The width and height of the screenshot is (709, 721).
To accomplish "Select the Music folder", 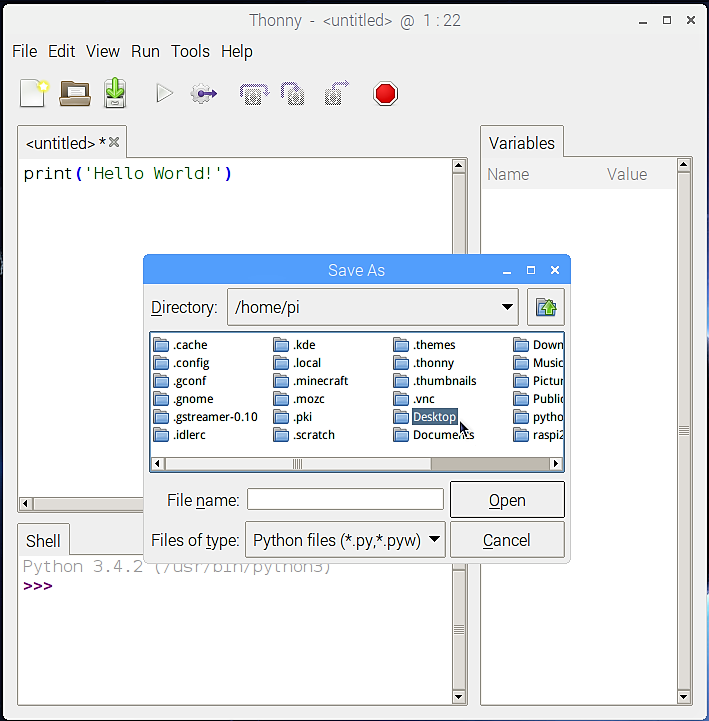I will [538, 363].
